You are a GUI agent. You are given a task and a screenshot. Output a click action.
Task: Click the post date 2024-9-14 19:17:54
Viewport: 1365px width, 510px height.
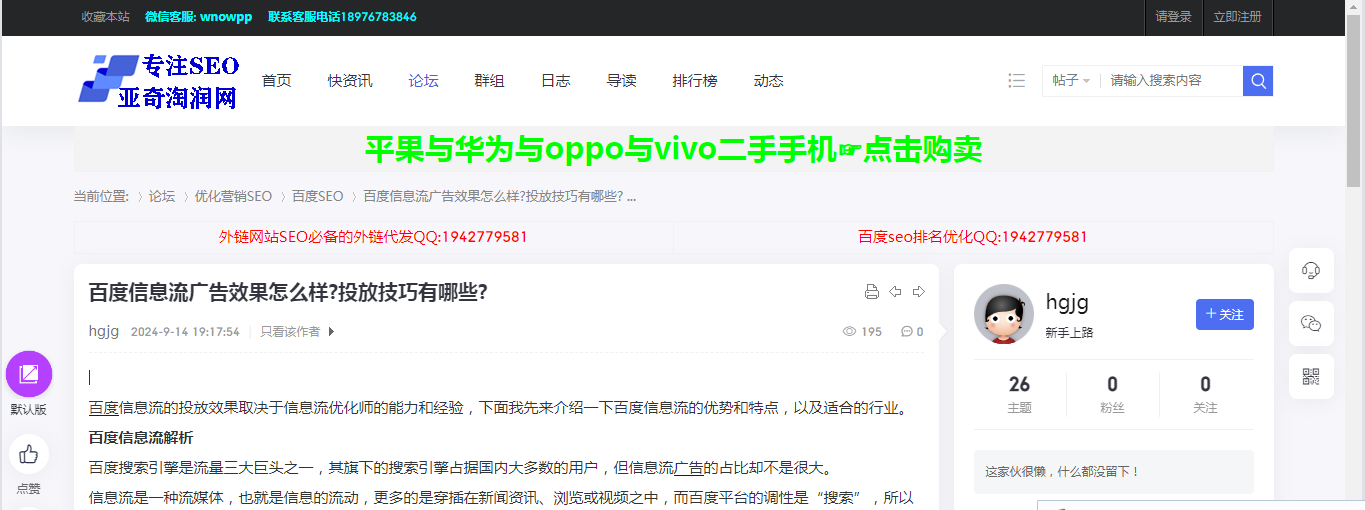[x=185, y=332]
